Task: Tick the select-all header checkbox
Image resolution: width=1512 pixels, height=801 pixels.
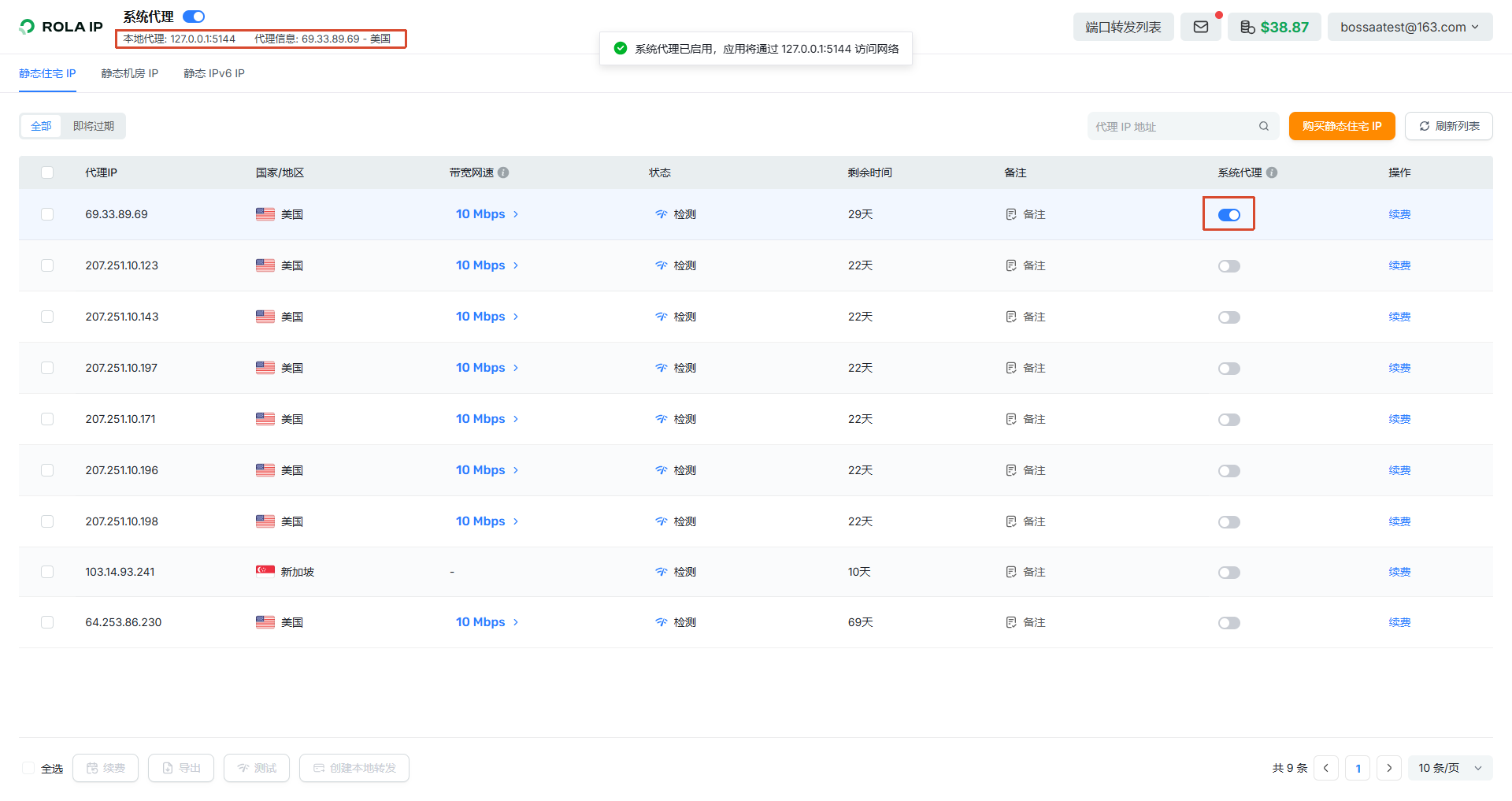Action: (x=47, y=172)
